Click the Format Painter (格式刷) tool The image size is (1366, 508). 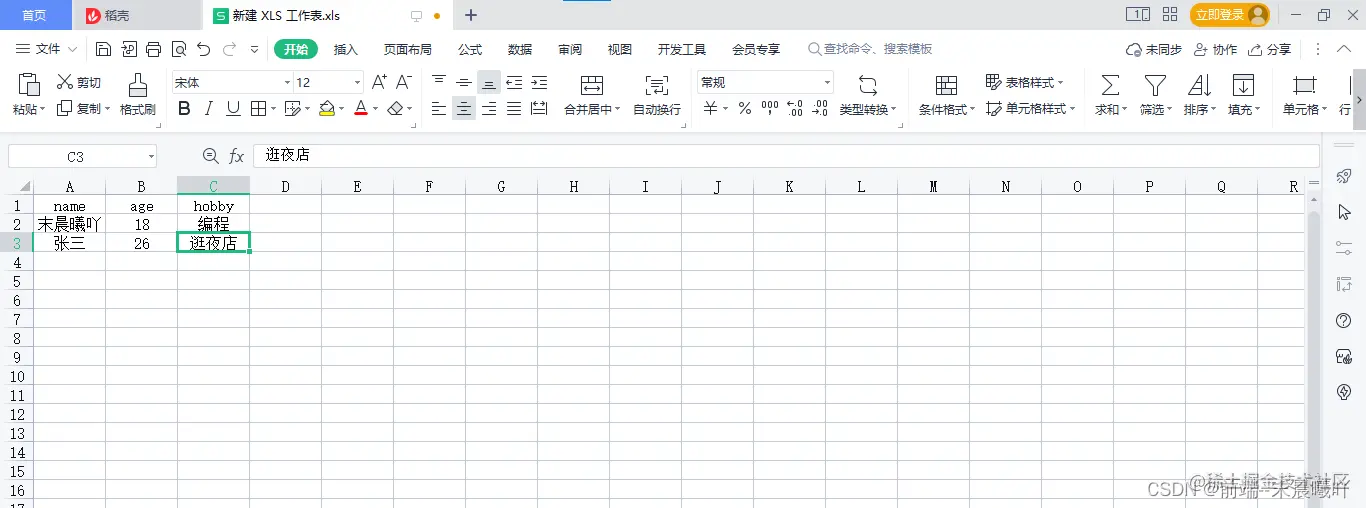point(138,95)
